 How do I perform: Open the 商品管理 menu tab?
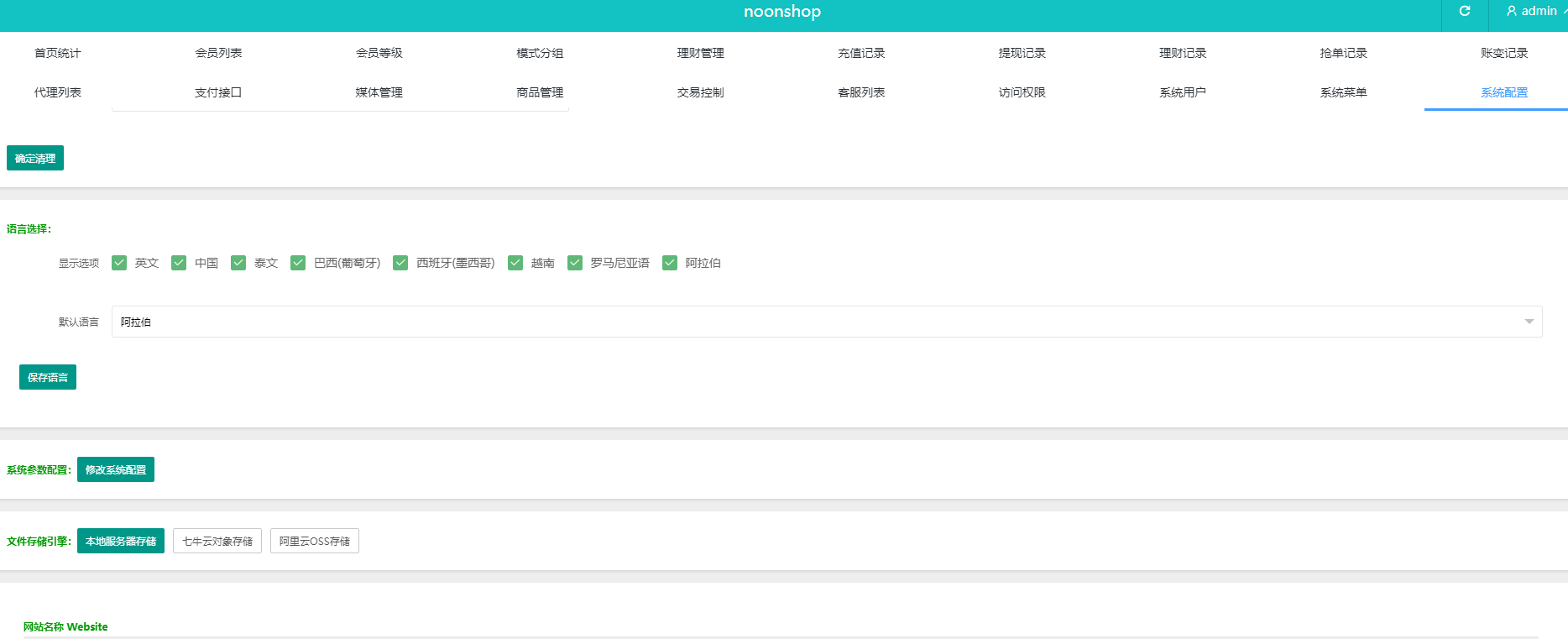(x=540, y=92)
